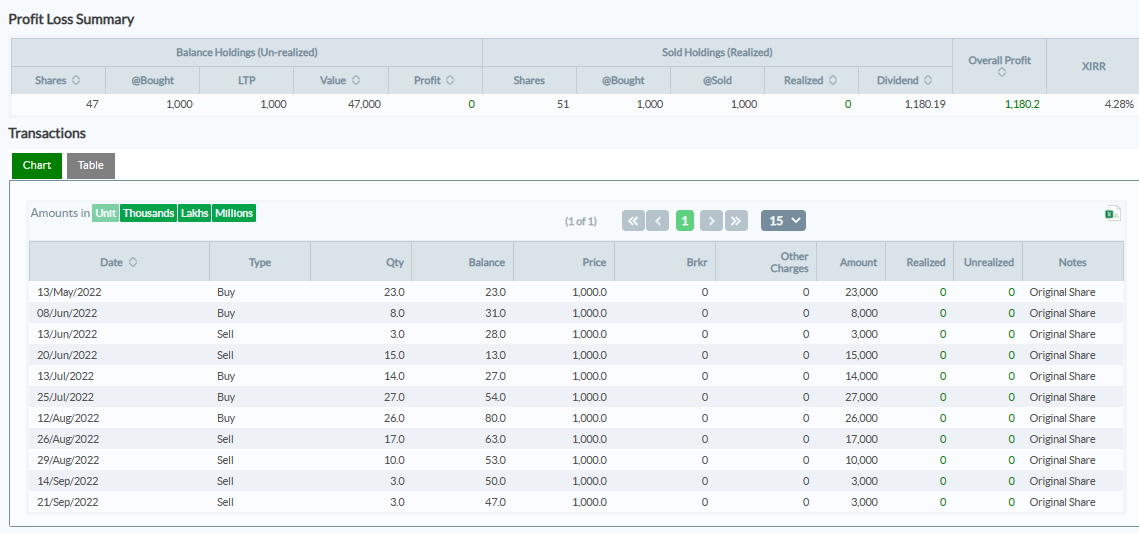
Task: Sort by Overall Profit column
Action: (x=1001, y=73)
